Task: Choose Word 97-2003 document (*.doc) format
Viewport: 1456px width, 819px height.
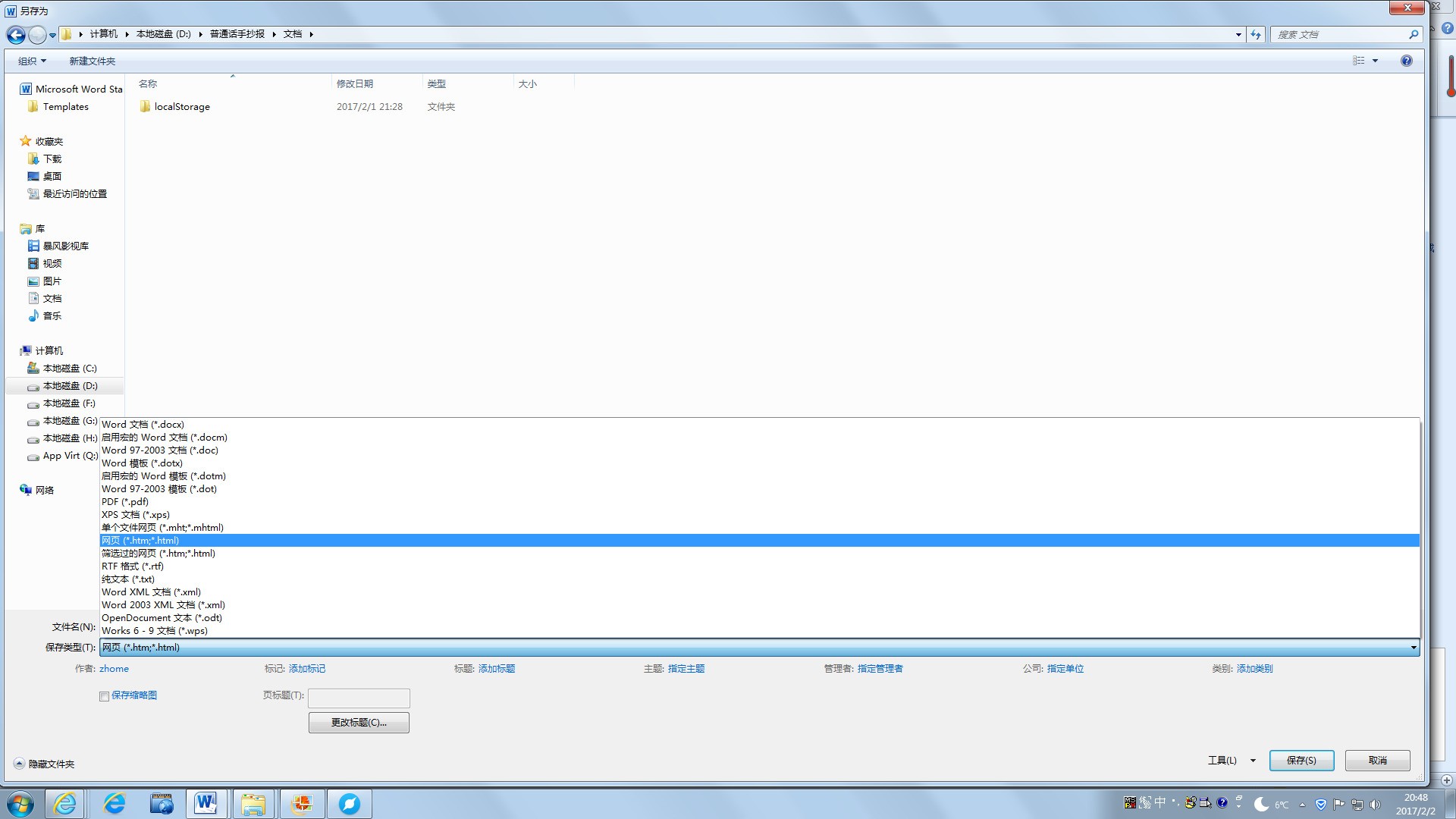Action: point(160,450)
